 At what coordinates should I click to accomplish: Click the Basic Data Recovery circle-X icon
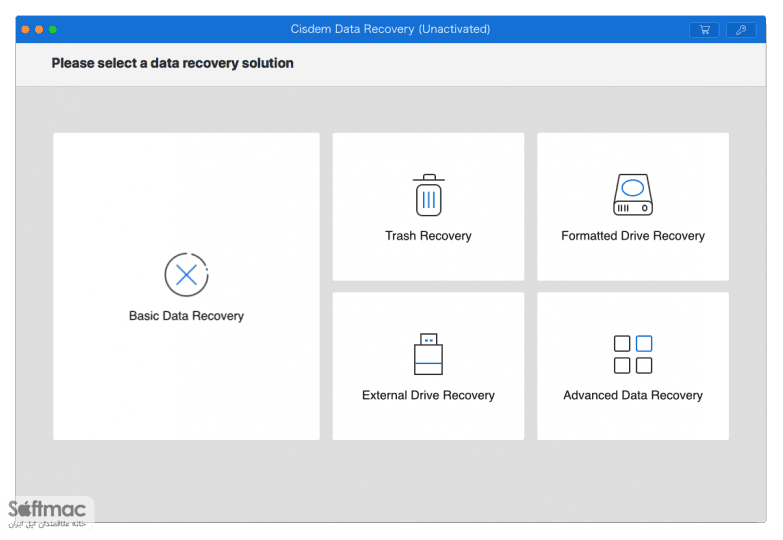186,275
